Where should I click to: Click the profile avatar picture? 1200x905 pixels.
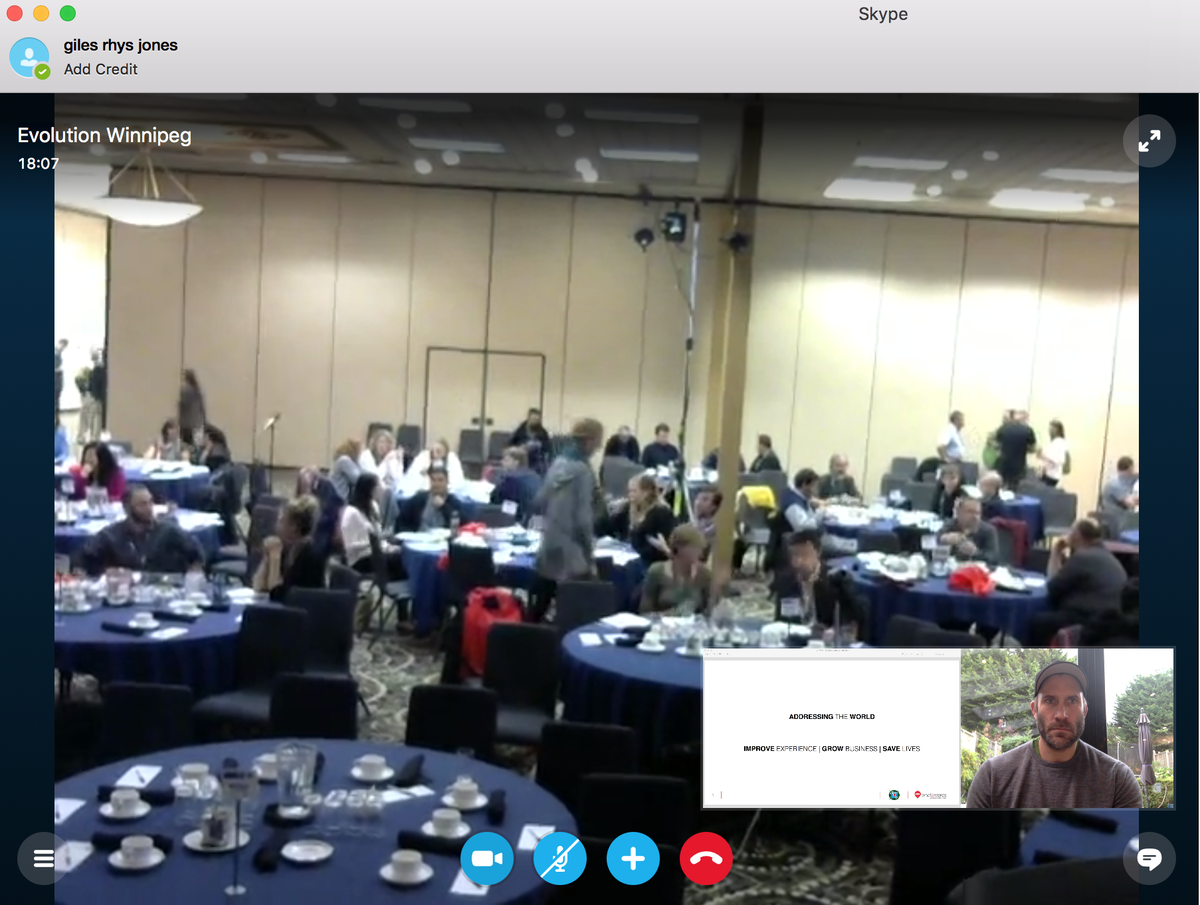tap(30, 57)
